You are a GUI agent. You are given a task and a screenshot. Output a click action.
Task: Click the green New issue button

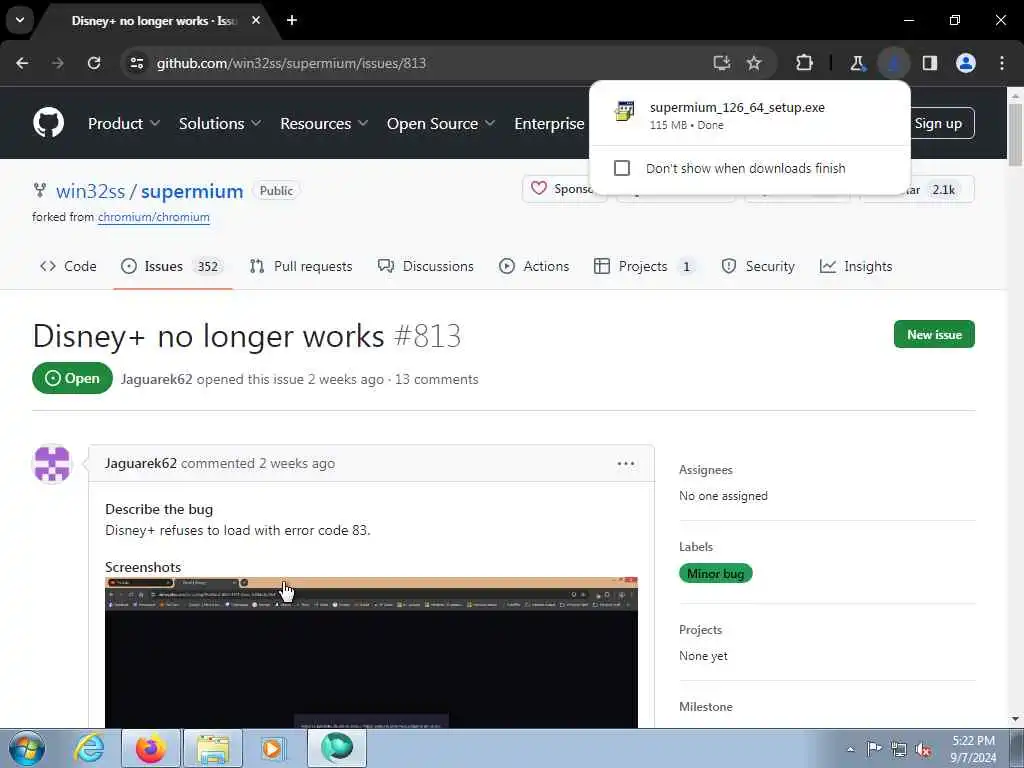[x=934, y=334]
